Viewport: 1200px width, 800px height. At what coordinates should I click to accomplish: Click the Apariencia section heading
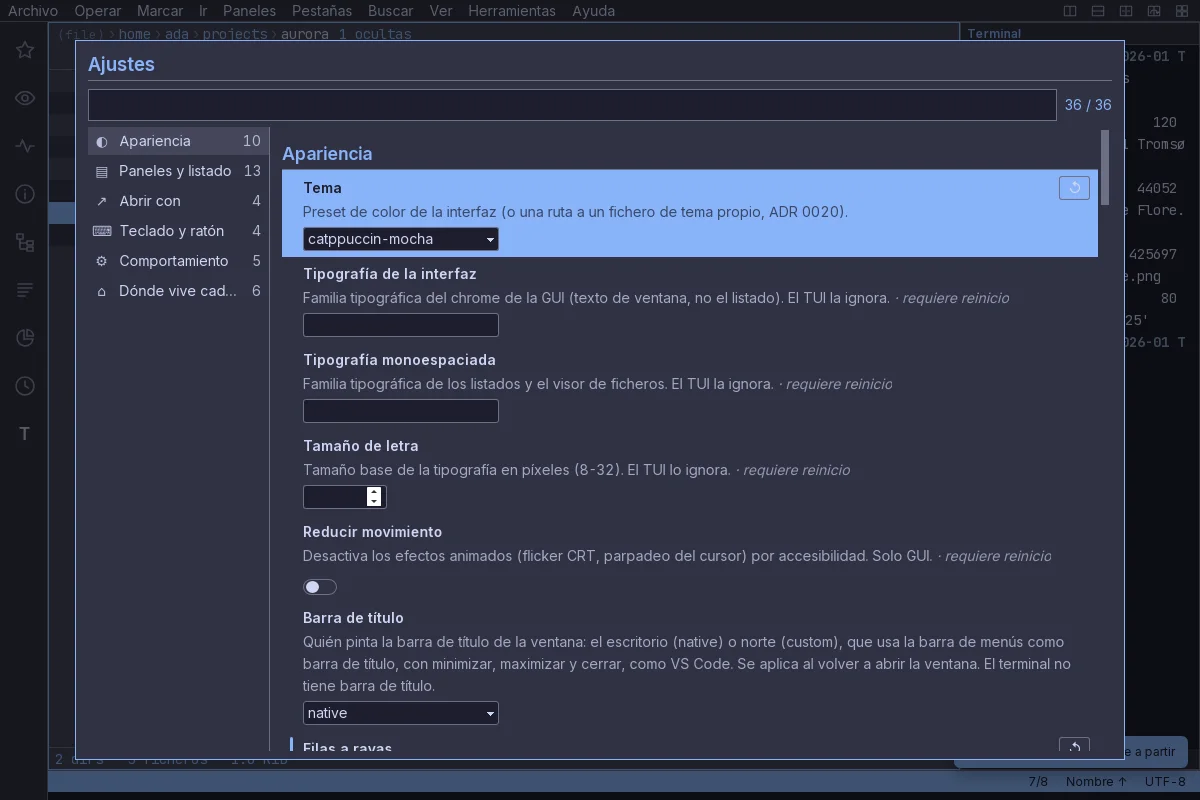(327, 154)
